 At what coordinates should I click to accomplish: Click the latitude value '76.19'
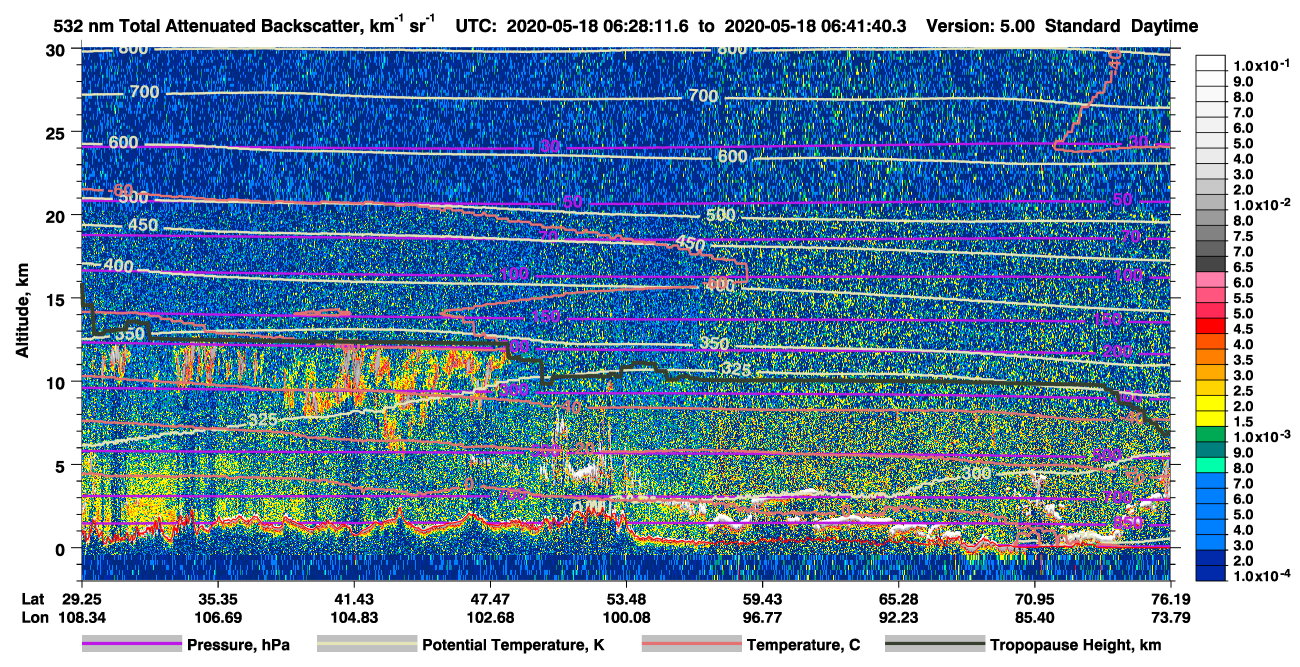pos(1170,599)
